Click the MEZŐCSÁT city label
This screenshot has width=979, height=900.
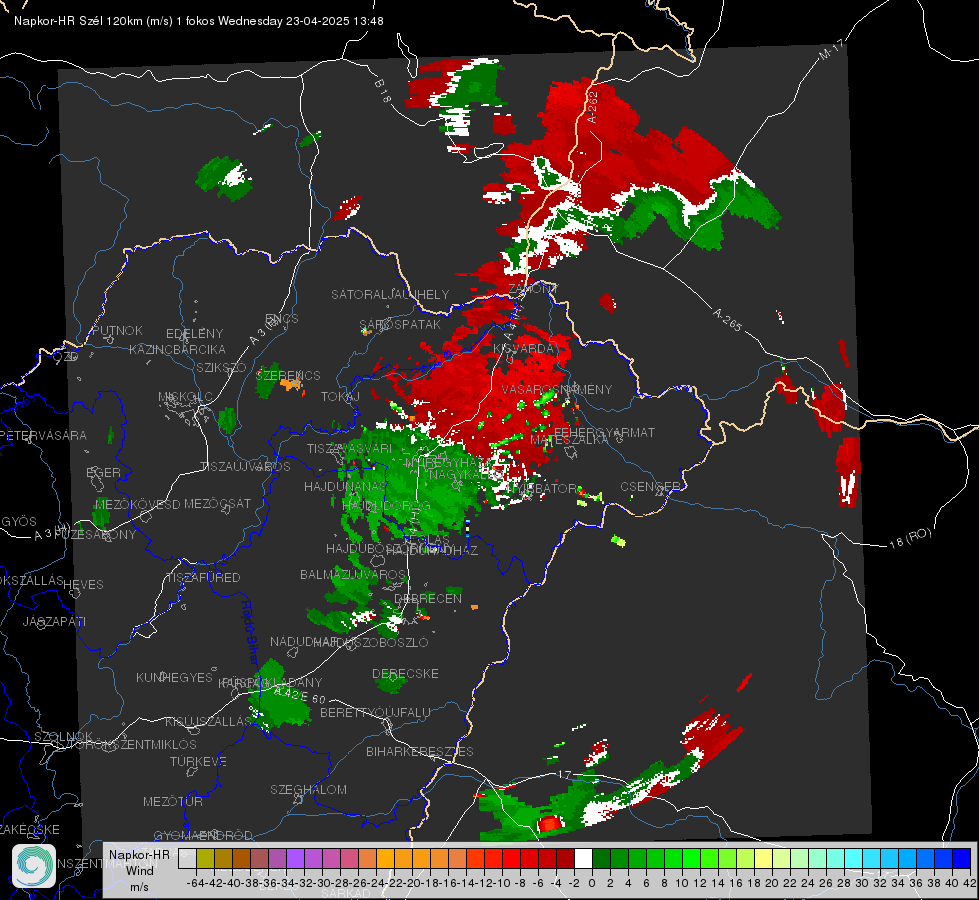point(217,503)
